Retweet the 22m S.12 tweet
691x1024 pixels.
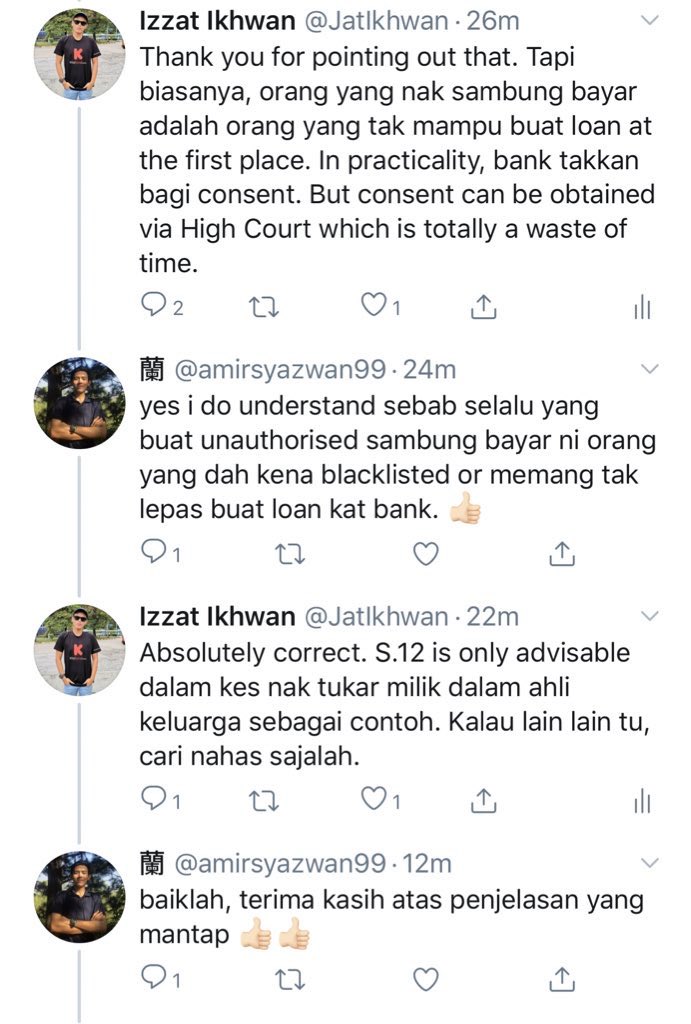265,800
